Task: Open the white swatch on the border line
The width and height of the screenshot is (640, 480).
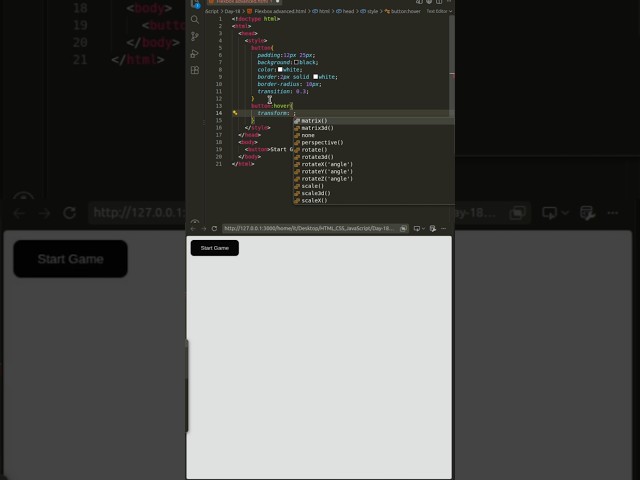Action: click(316, 77)
